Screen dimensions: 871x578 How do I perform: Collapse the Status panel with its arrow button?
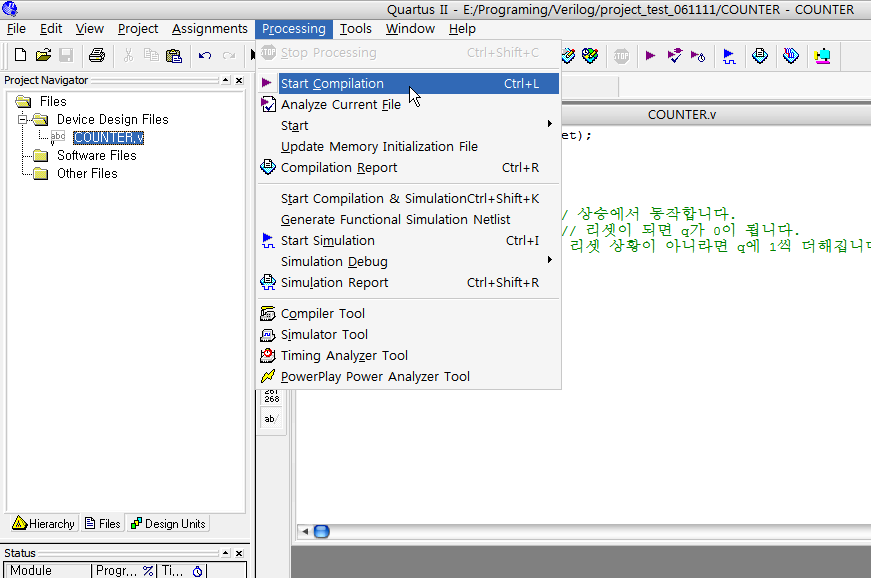tap(226, 553)
